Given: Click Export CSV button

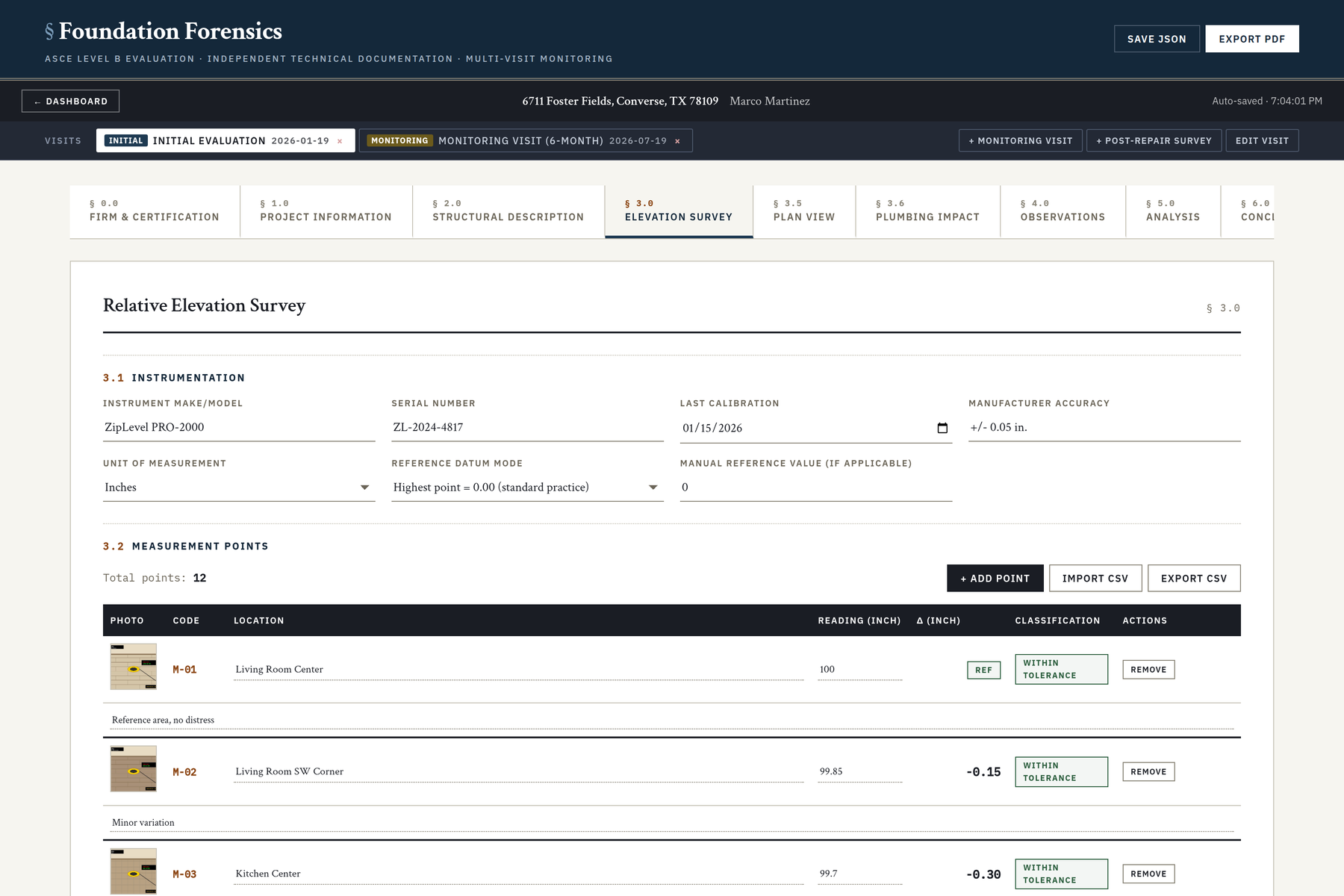Looking at the screenshot, I should coord(1194,578).
